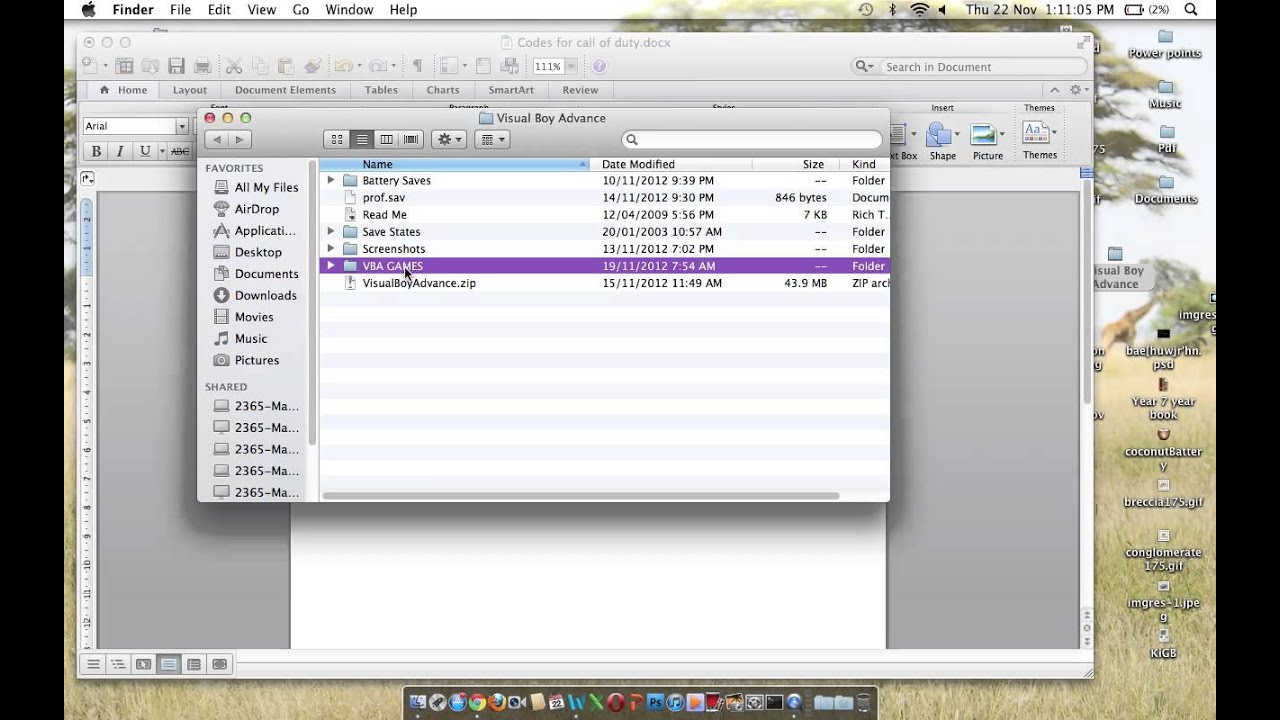The width and height of the screenshot is (1280, 720).
Task: Launch iTunes from the Dock
Action: pyautogui.click(x=675, y=702)
